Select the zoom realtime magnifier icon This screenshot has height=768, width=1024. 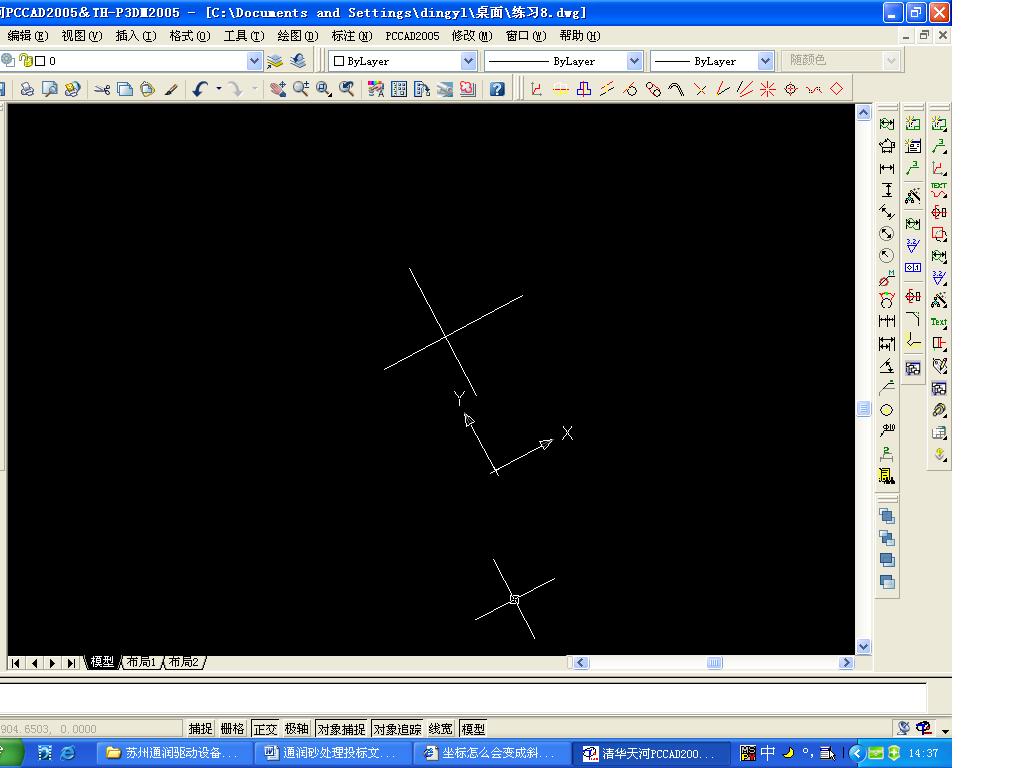point(301,89)
